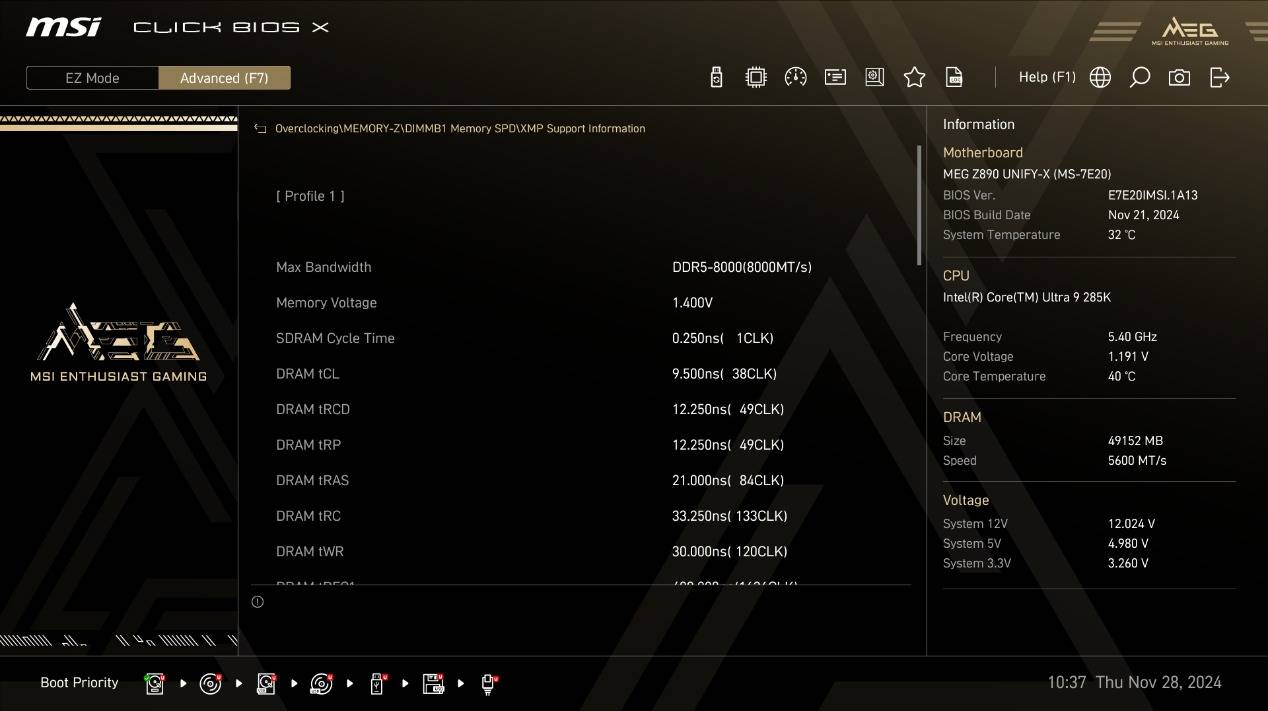Open the magnifier search icon
Screen dimensions: 1268x711
pos(1139,78)
